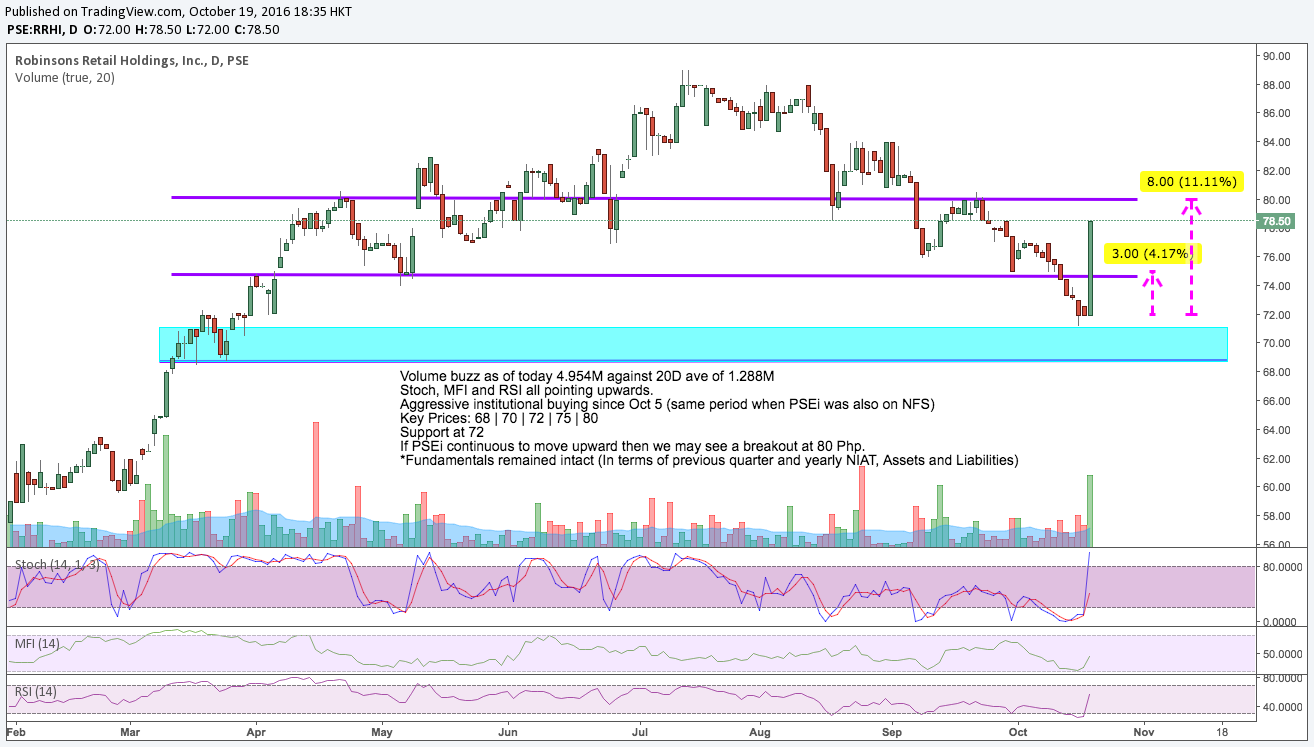The height and width of the screenshot is (747, 1314).
Task: Select the 'Support at 72' note line
Action: point(441,432)
